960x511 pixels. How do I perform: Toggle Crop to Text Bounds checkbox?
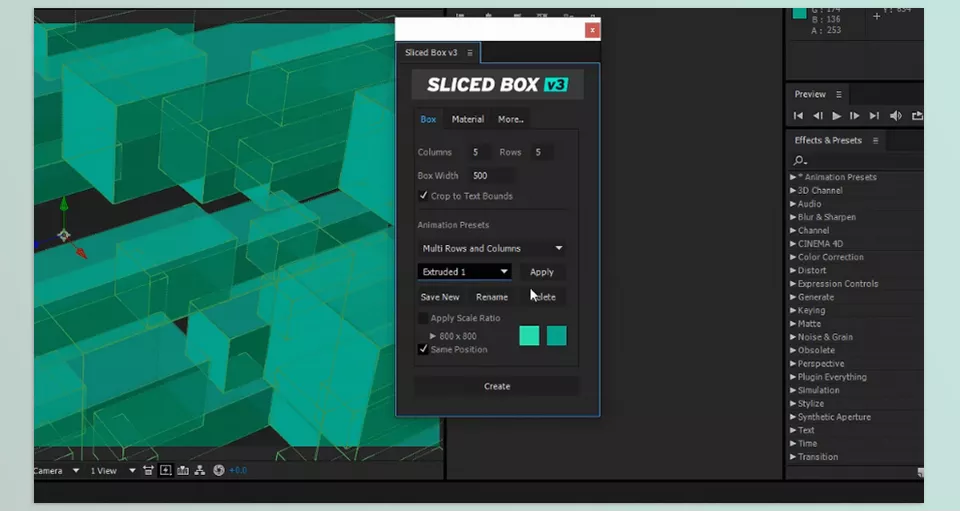click(423, 195)
